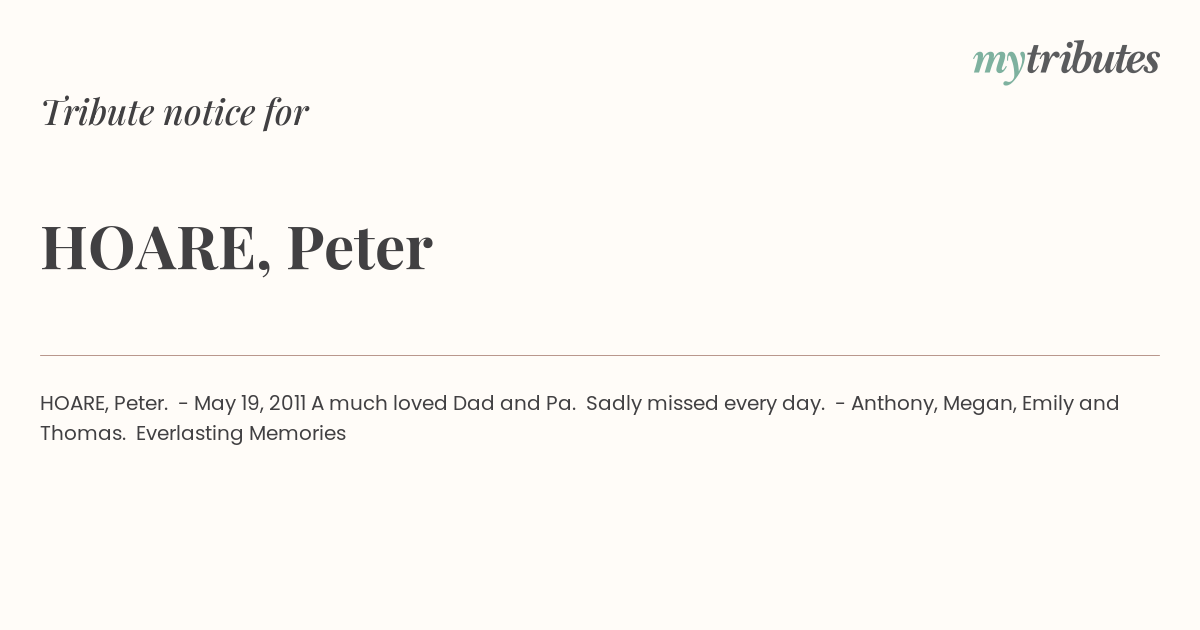The height and width of the screenshot is (630, 1200).
Task: Click the green "my" part of logo
Action: pos(999,65)
